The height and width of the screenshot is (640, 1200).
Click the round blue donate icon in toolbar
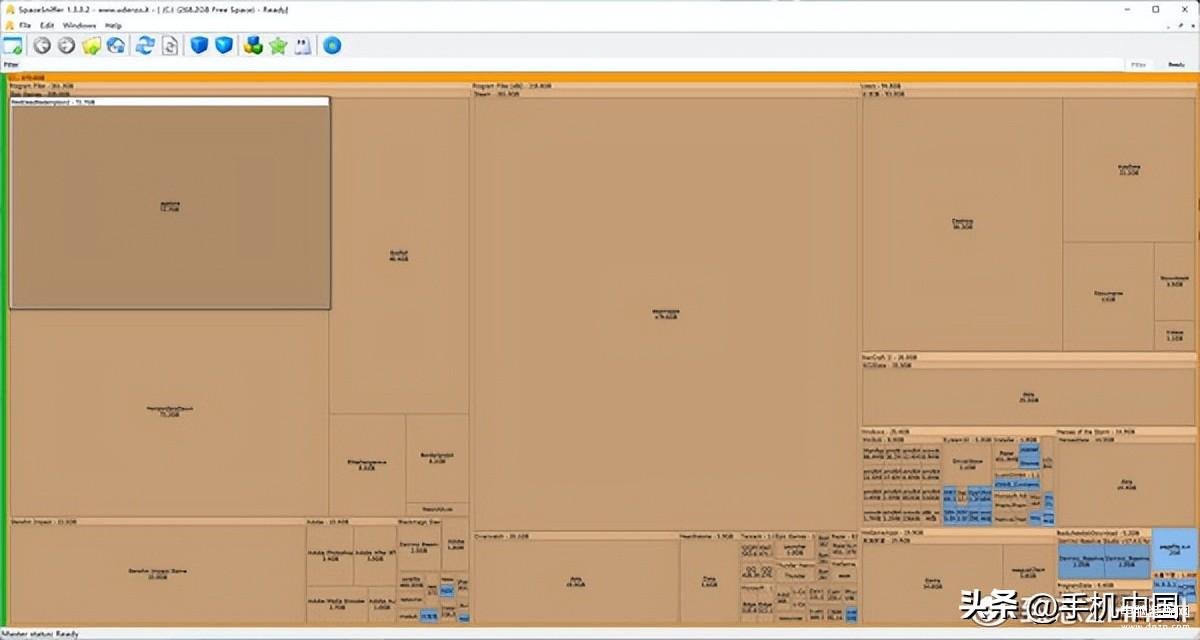click(x=333, y=45)
